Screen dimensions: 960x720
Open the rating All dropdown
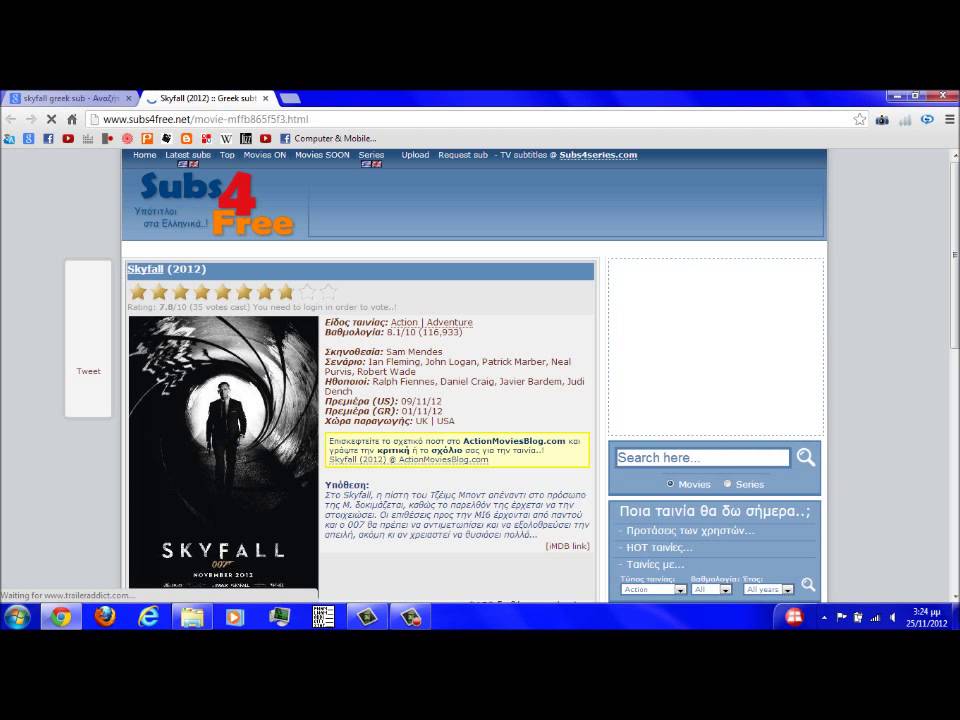pyautogui.click(x=711, y=590)
